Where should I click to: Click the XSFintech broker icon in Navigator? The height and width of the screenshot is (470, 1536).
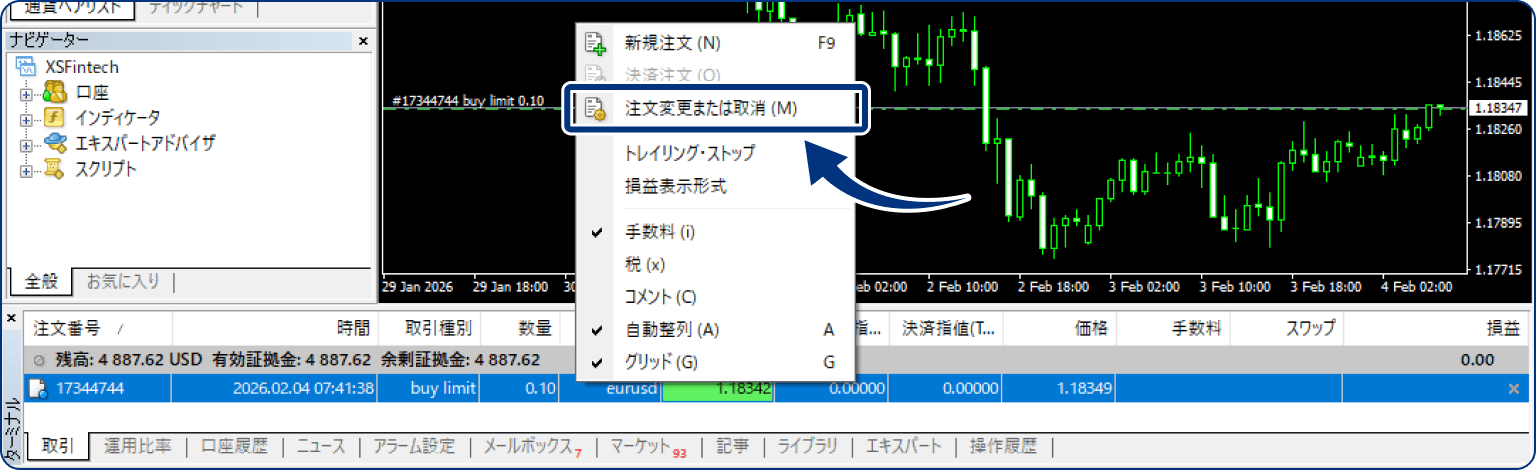tap(27, 67)
